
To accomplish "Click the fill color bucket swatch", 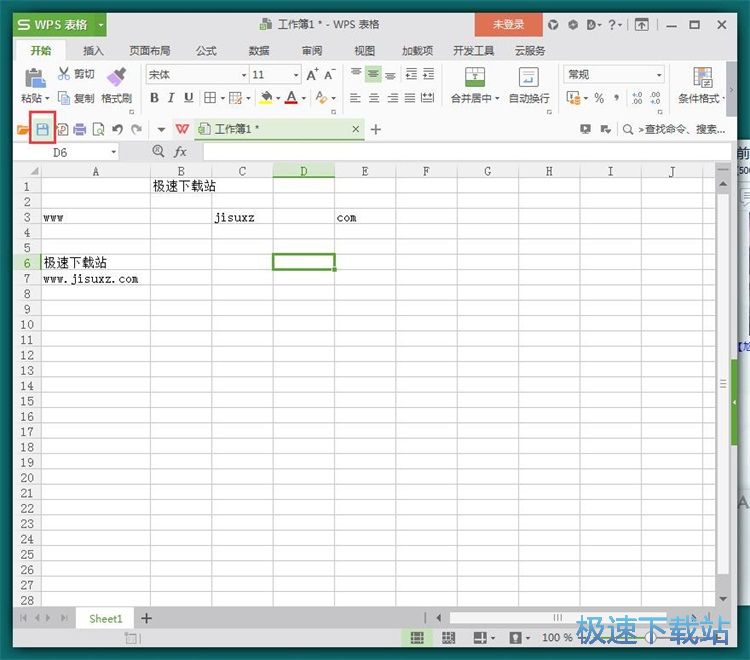I will pyautogui.click(x=266, y=98).
